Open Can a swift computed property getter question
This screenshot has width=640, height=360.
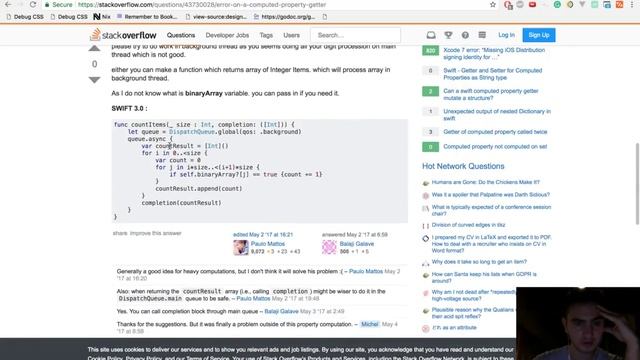click(x=491, y=94)
